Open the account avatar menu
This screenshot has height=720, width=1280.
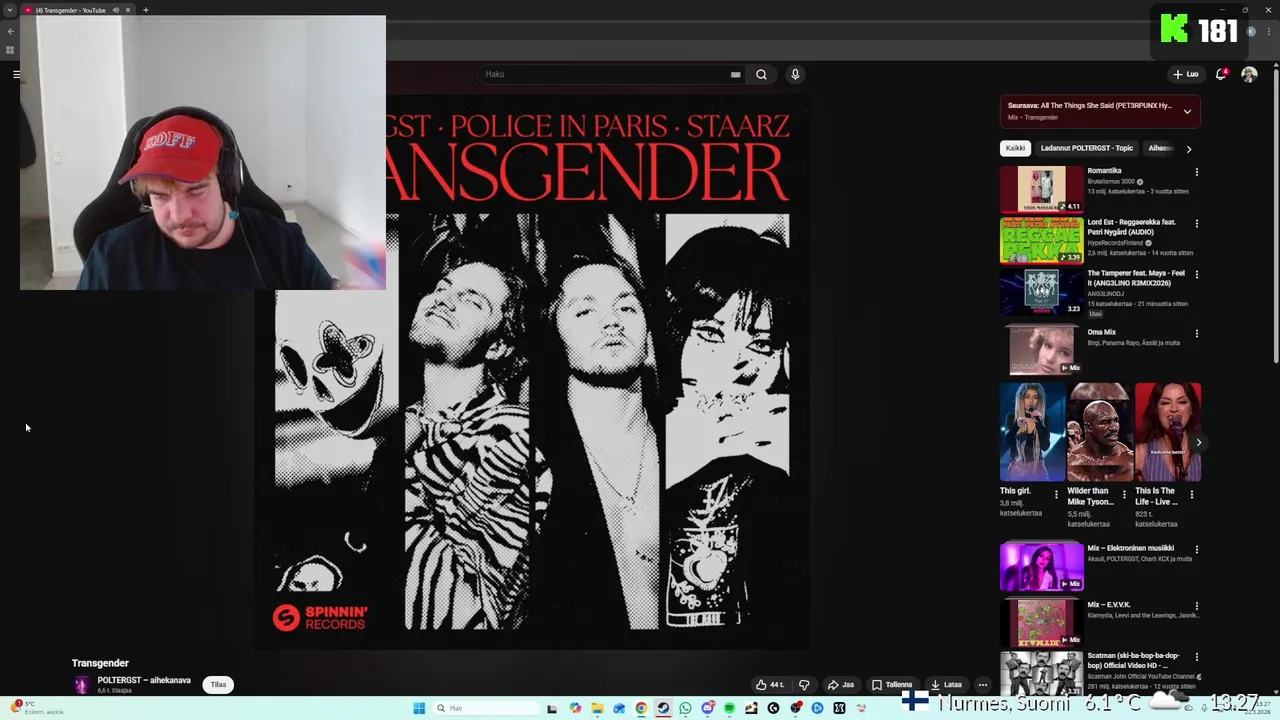click(1249, 74)
